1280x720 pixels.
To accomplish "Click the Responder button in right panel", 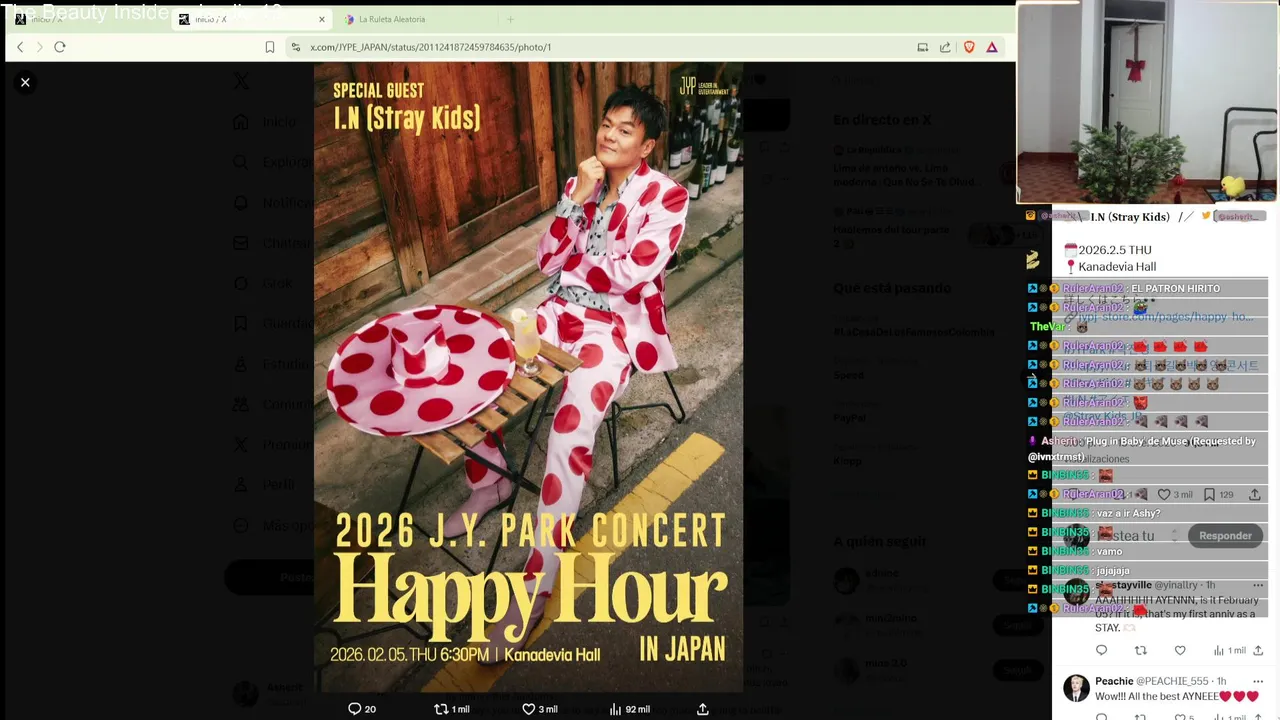I will point(1225,536).
